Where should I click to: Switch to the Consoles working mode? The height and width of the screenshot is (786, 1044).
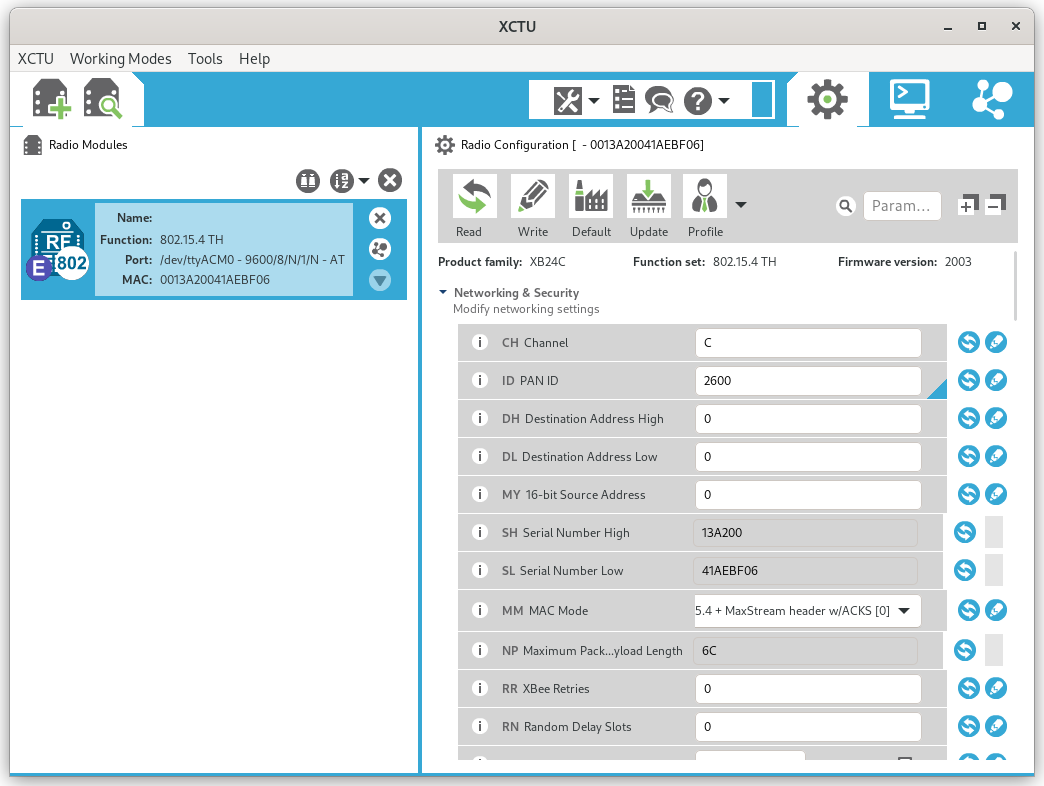pos(909,99)
